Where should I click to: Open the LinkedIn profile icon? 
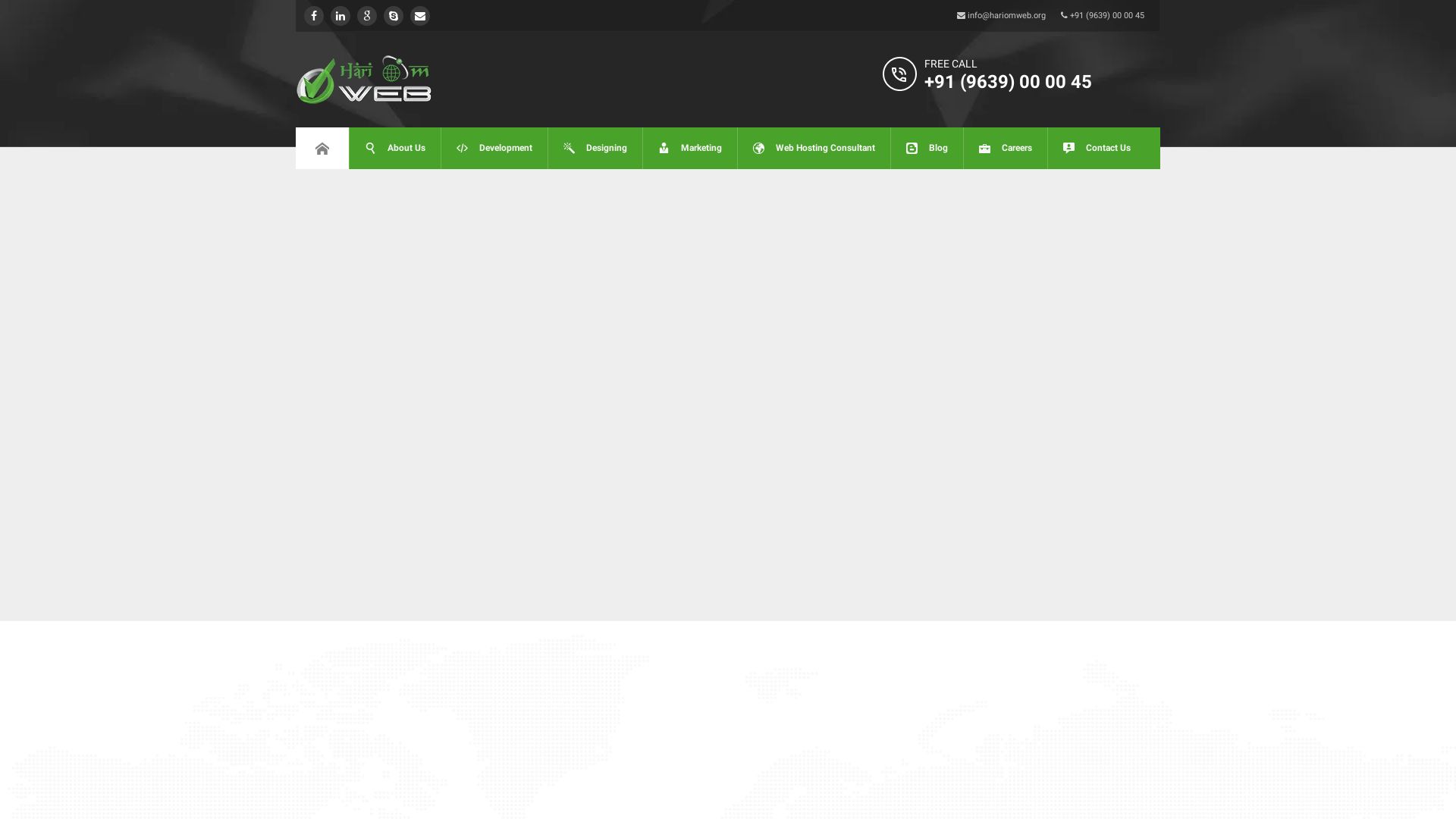point(340,16)
